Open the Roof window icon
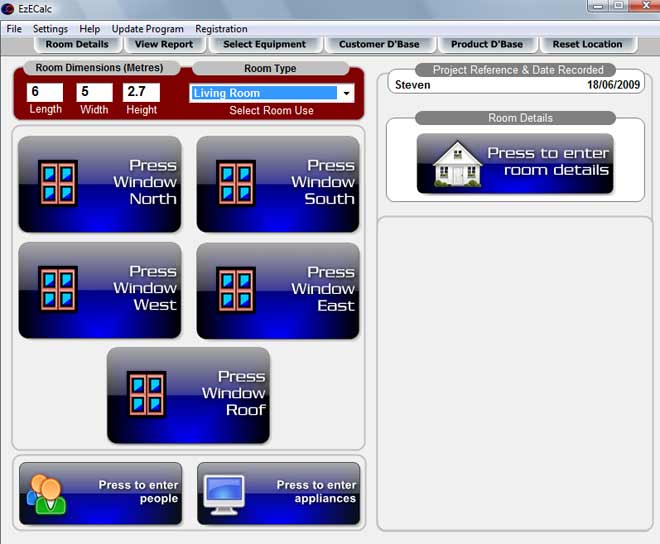Viewport: 660px width, 544px height. (146, 393)
